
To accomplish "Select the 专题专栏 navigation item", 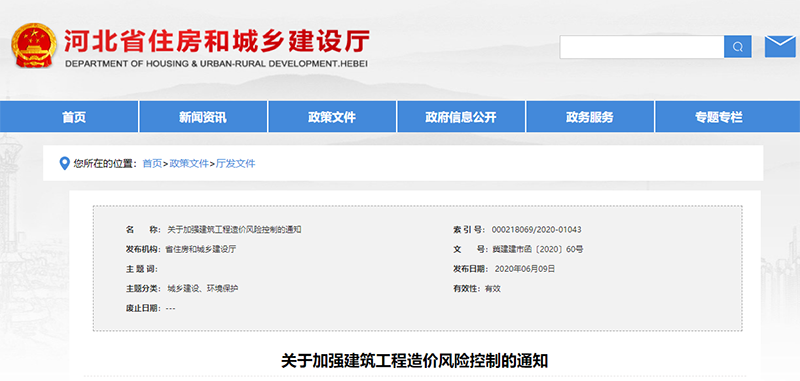I will click(719, 117).
